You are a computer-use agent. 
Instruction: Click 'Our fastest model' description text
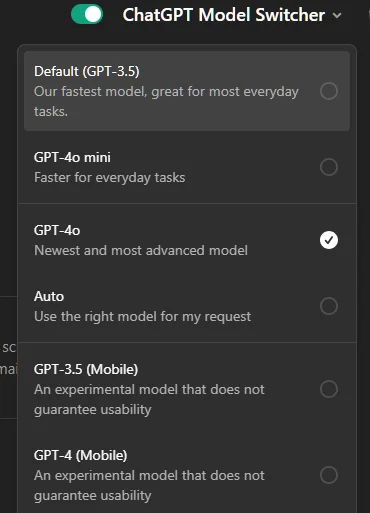[166, 101]
